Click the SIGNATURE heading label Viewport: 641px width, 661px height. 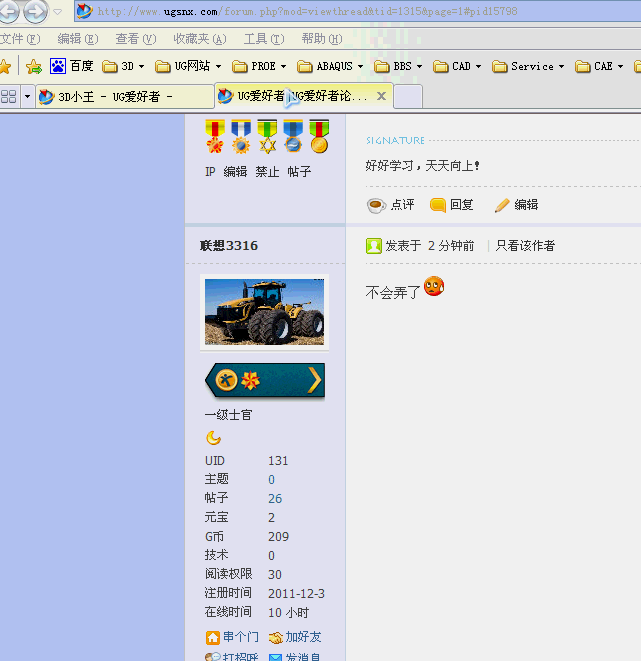395,140
